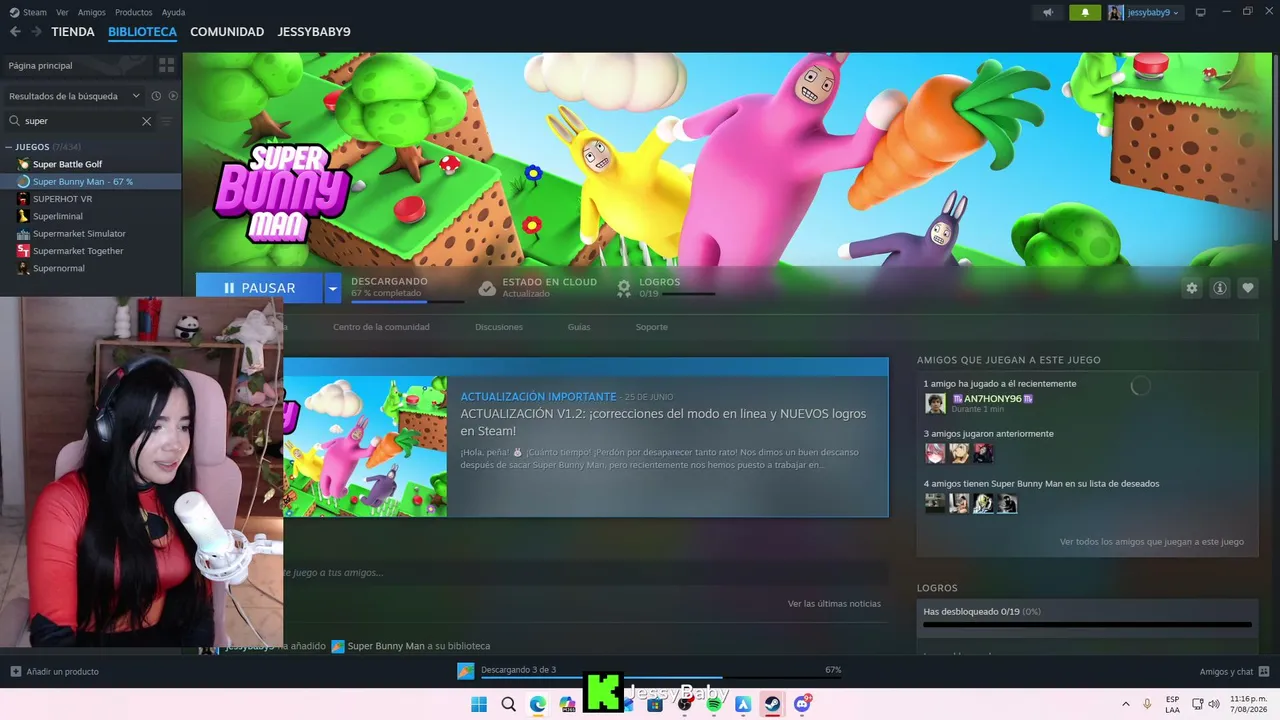Focus the library search field
This screenshot has height=720, width=1280.
tap(80, 121)
